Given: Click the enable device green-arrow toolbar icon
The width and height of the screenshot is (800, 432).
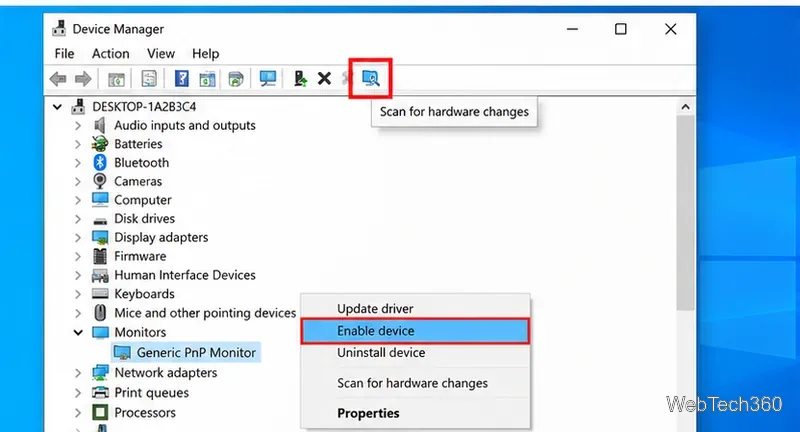Looking at the screenshot, I should tap(300, 79).
